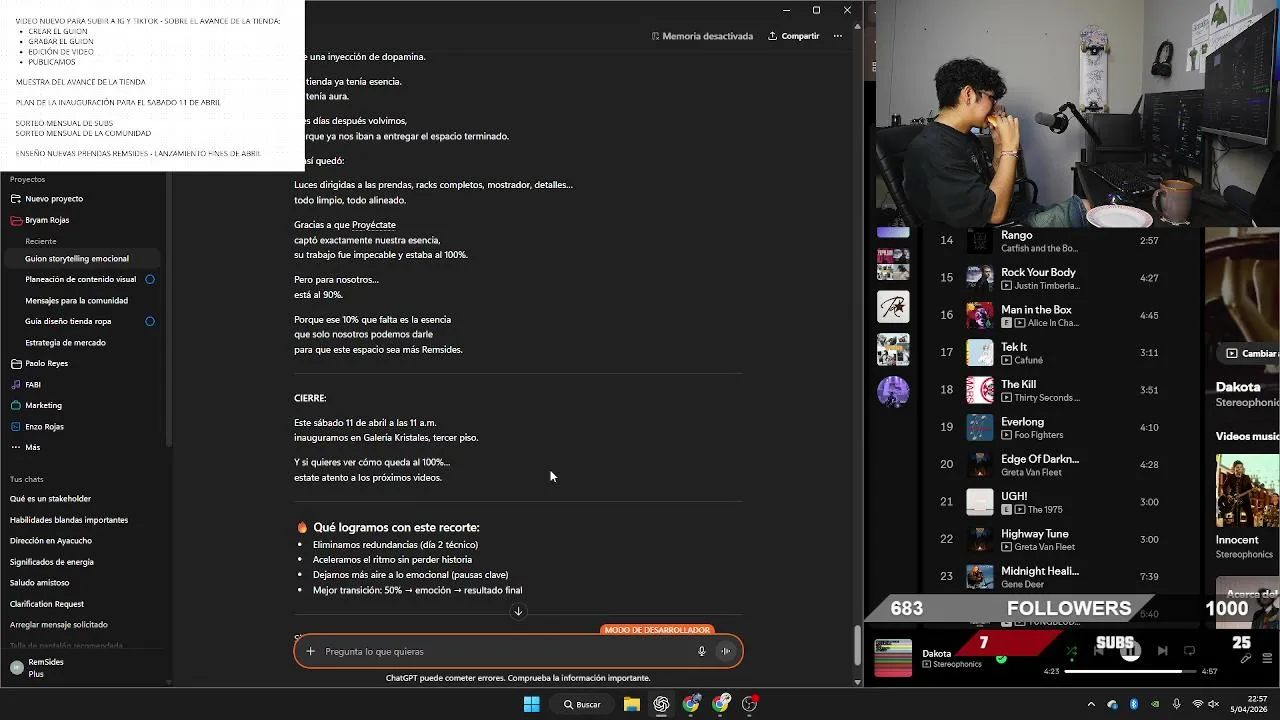Show hidden icons in system tray
Screen dimensions: 1280x720
(x=1091, y=704)
